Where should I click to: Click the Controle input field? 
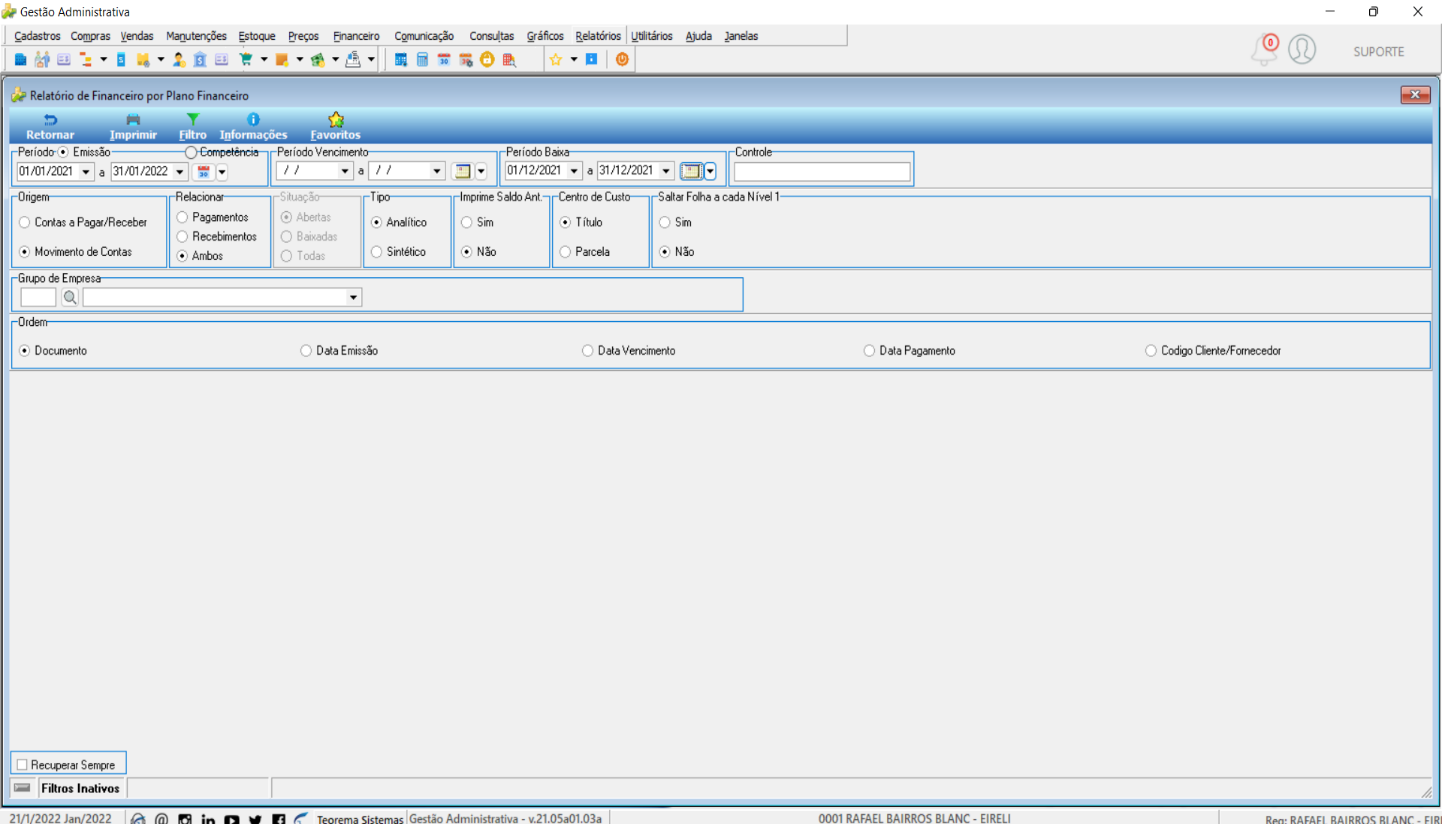coord(822,172)
